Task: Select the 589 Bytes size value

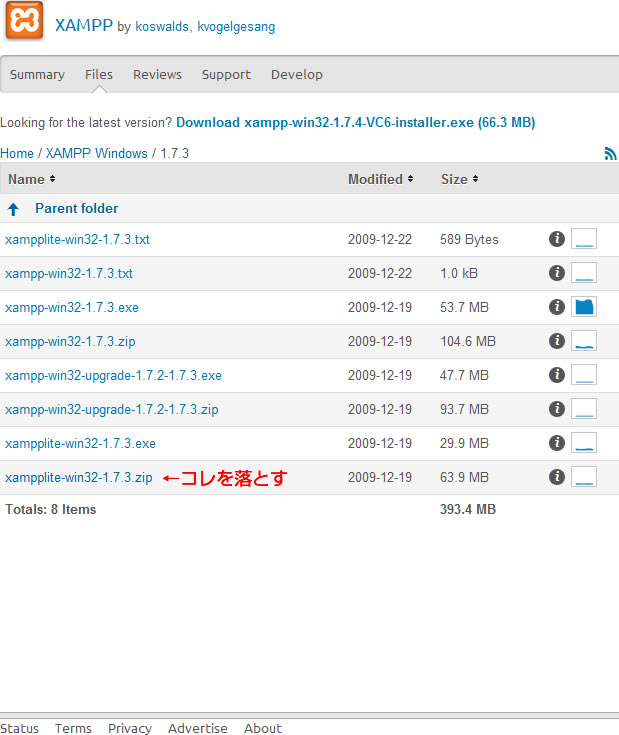Action: [469, 240]
